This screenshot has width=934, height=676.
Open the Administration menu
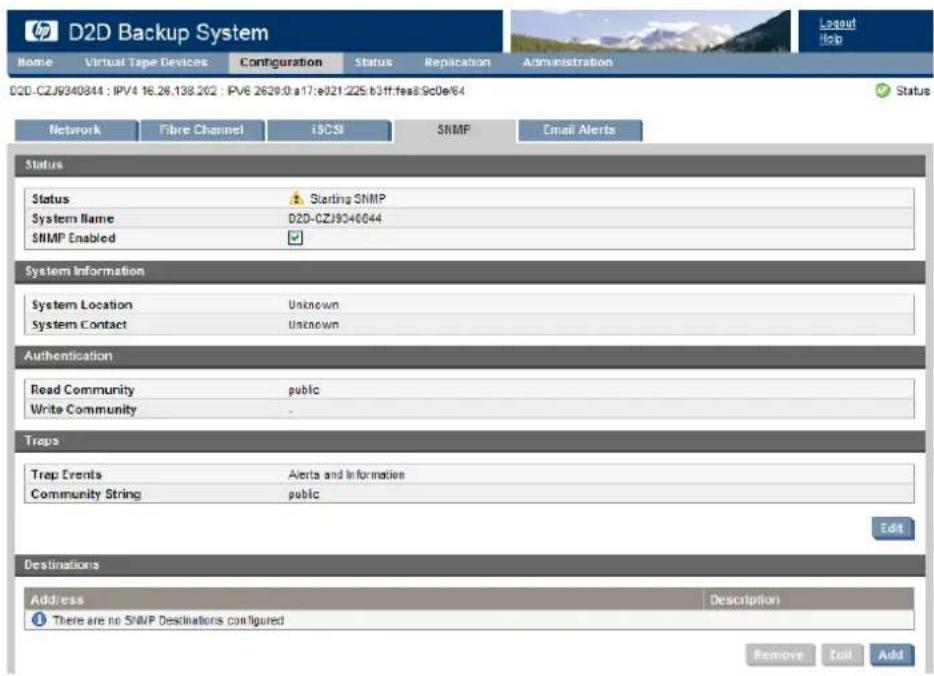point(567,62)
